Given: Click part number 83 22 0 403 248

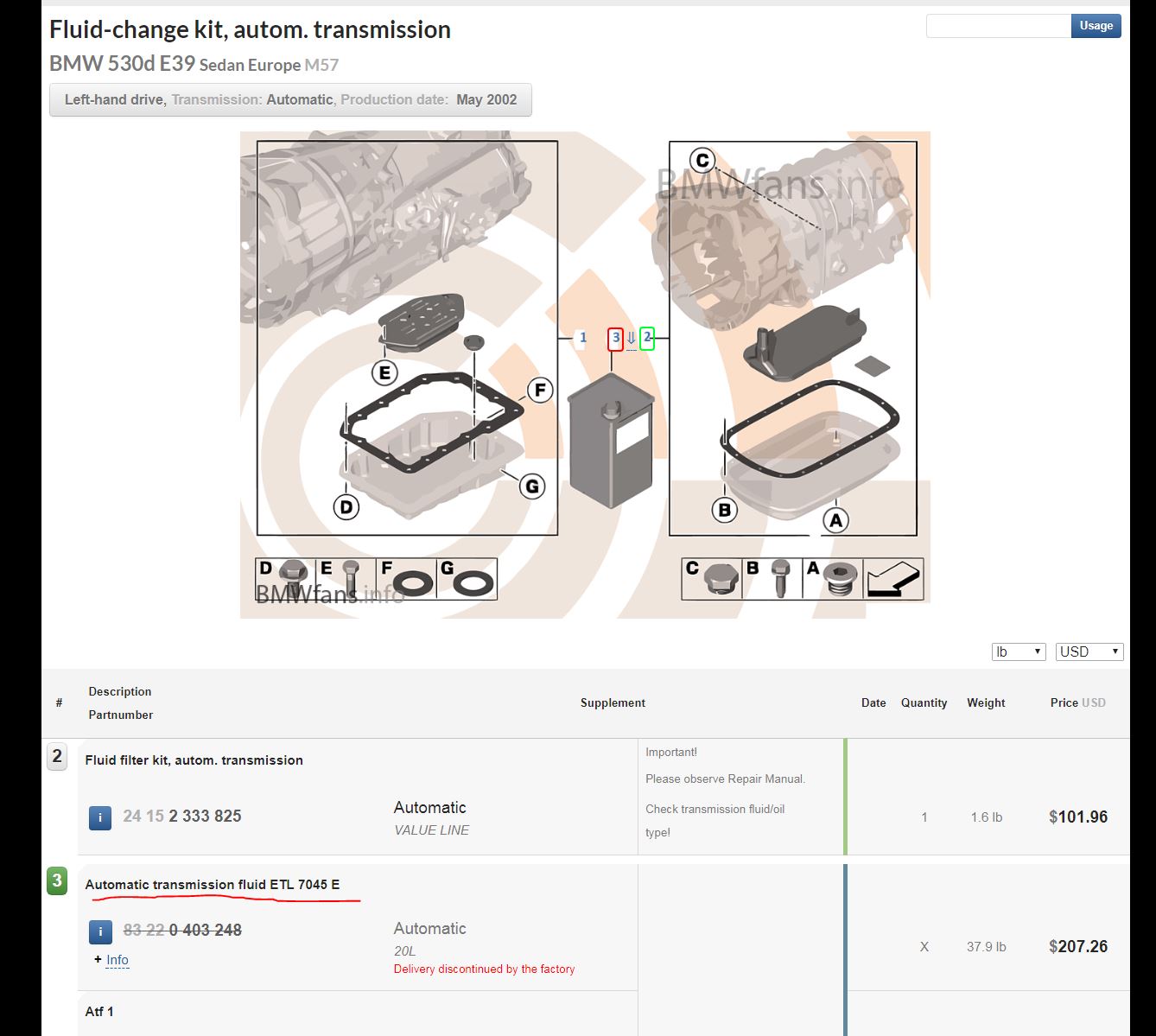Looking at the screenshot, I should (182, 931).
